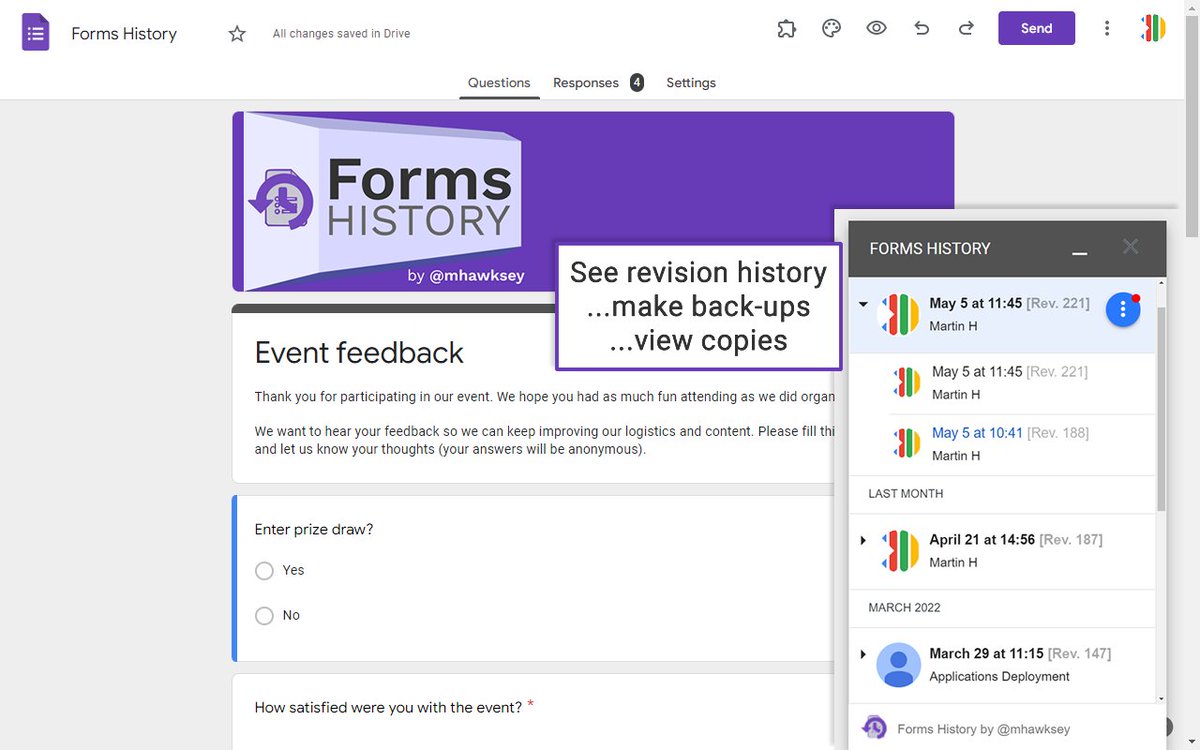
Task: Select the March 29 at 11:15 revision
Action: (1001, 665)
